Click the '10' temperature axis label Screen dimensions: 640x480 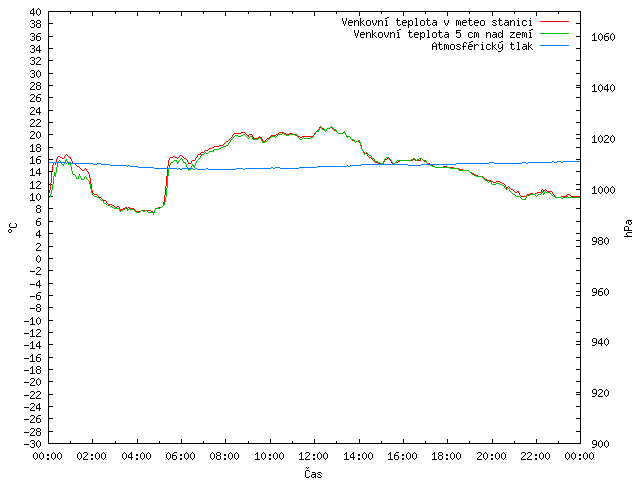coord(36,197)
